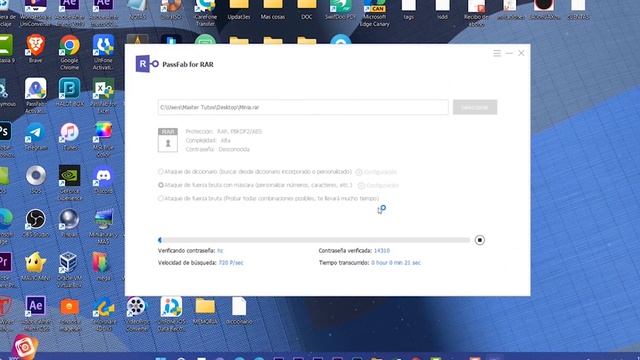Viewport: 640px width, 360px height.
Task: Click the RAR file path input field
Action: click(303, 107)
